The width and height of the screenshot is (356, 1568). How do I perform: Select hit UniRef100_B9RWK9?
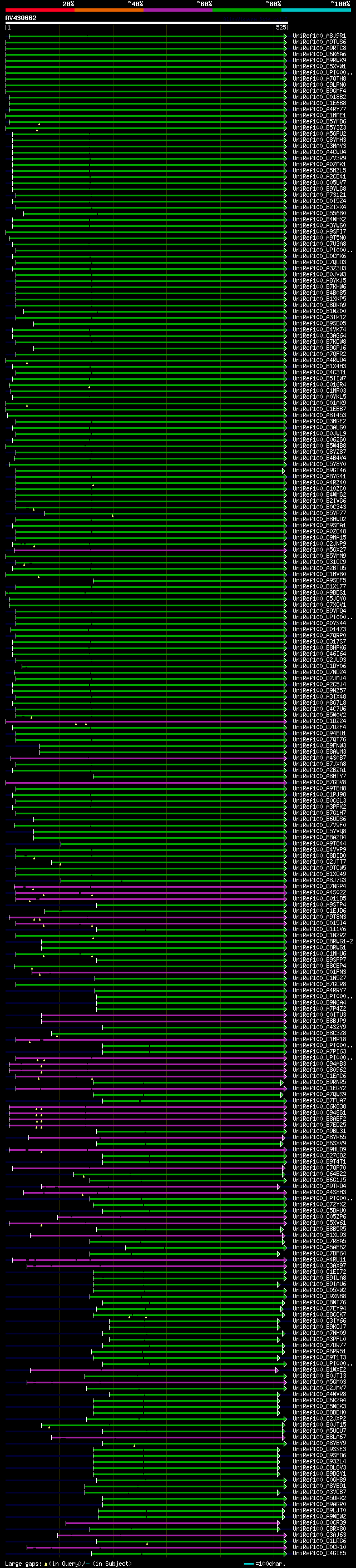tap(319, 60)
